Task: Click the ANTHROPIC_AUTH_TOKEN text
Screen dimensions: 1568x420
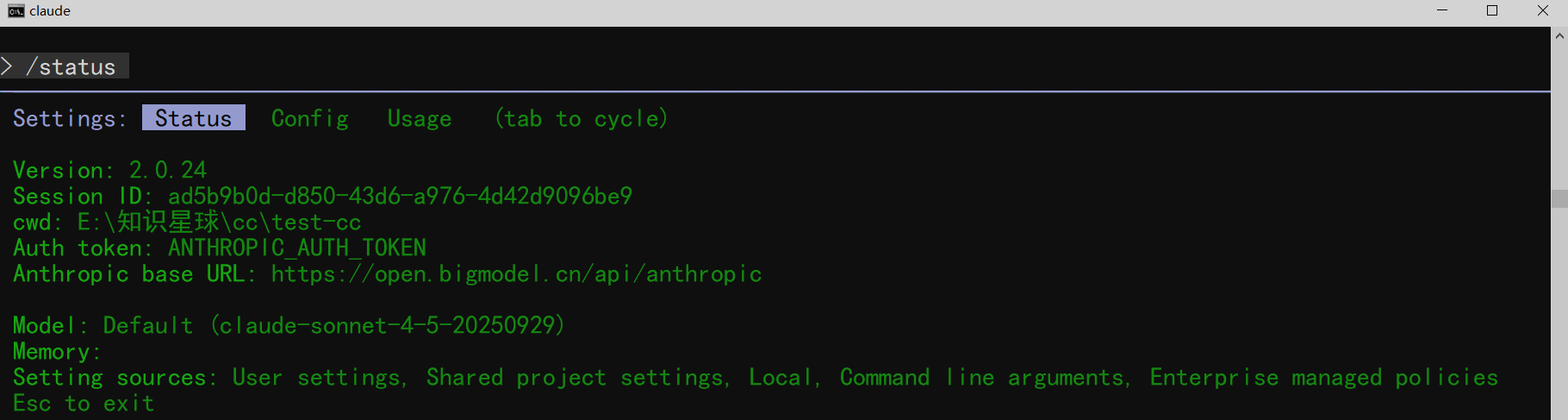Action: 296,248
